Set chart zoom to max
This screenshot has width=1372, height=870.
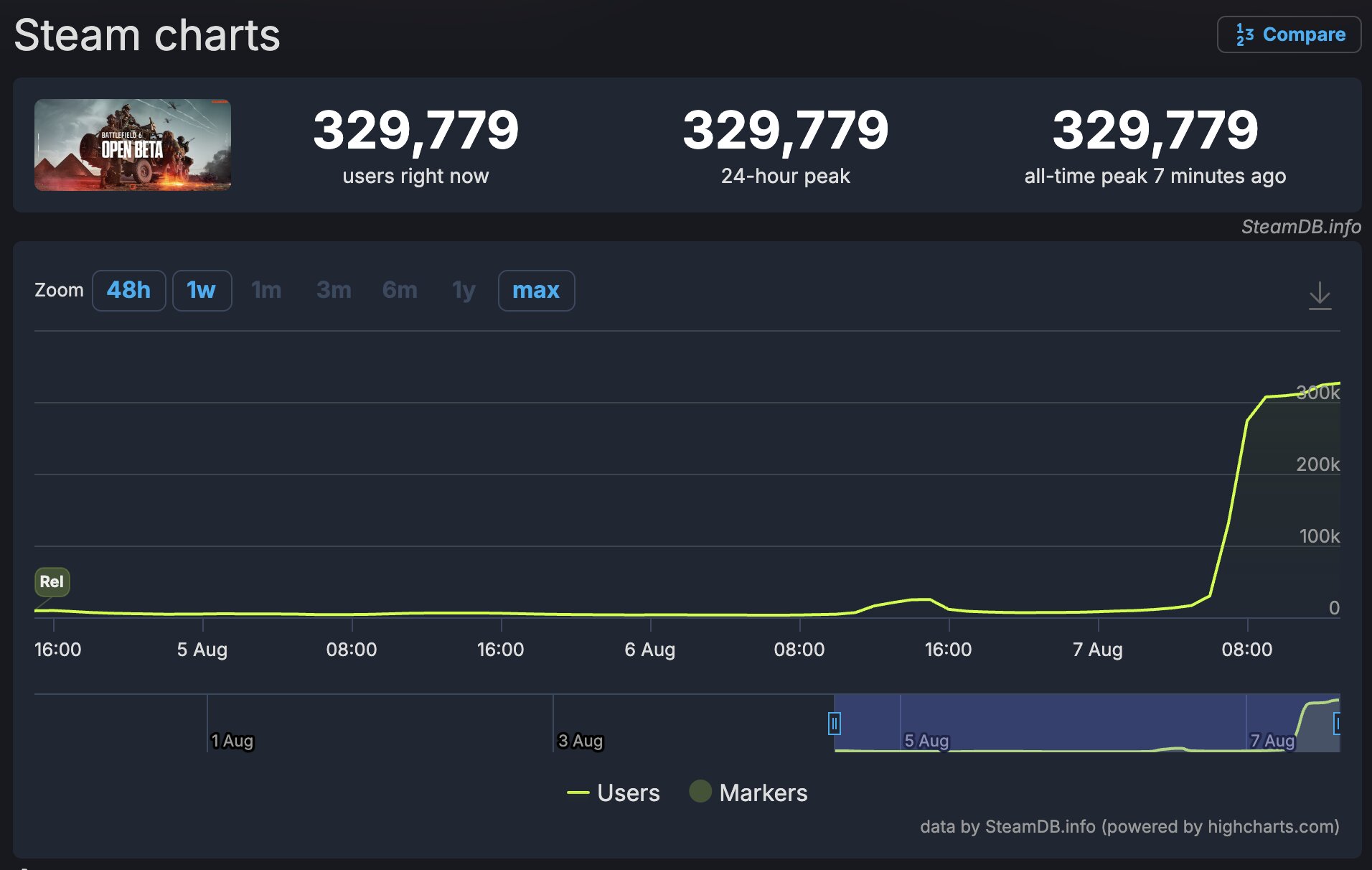[536, 290]
